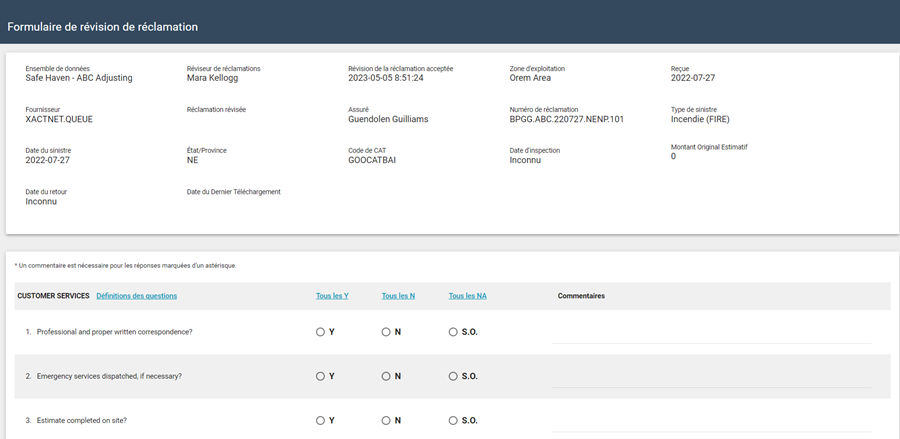900x439 pixels.
Task: Choose S.O. for estimate completed on site
Action: [453, 420]
